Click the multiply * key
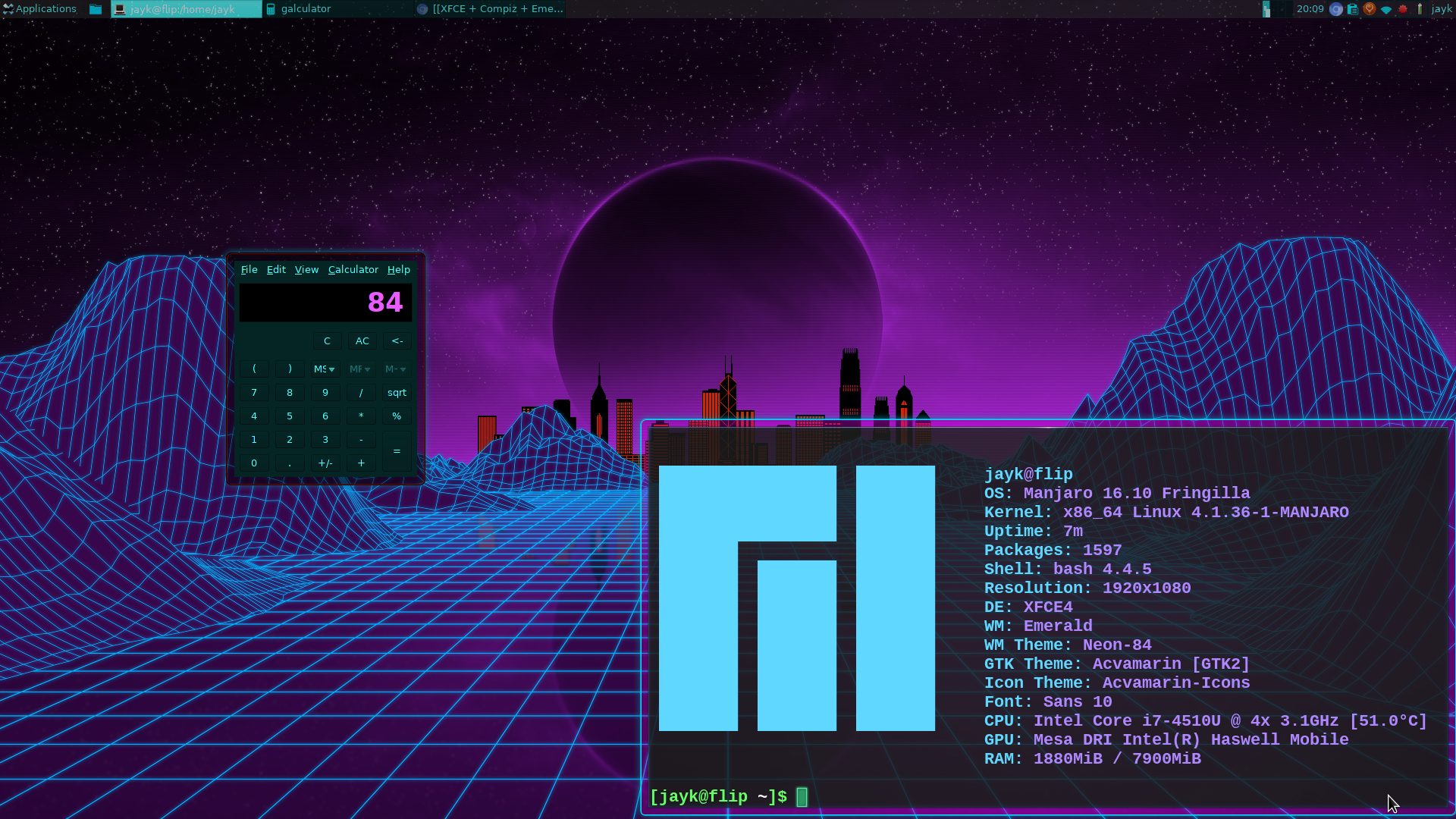Image resolution: width=1456 pixels, height=819 pixels. click(361, 416)
